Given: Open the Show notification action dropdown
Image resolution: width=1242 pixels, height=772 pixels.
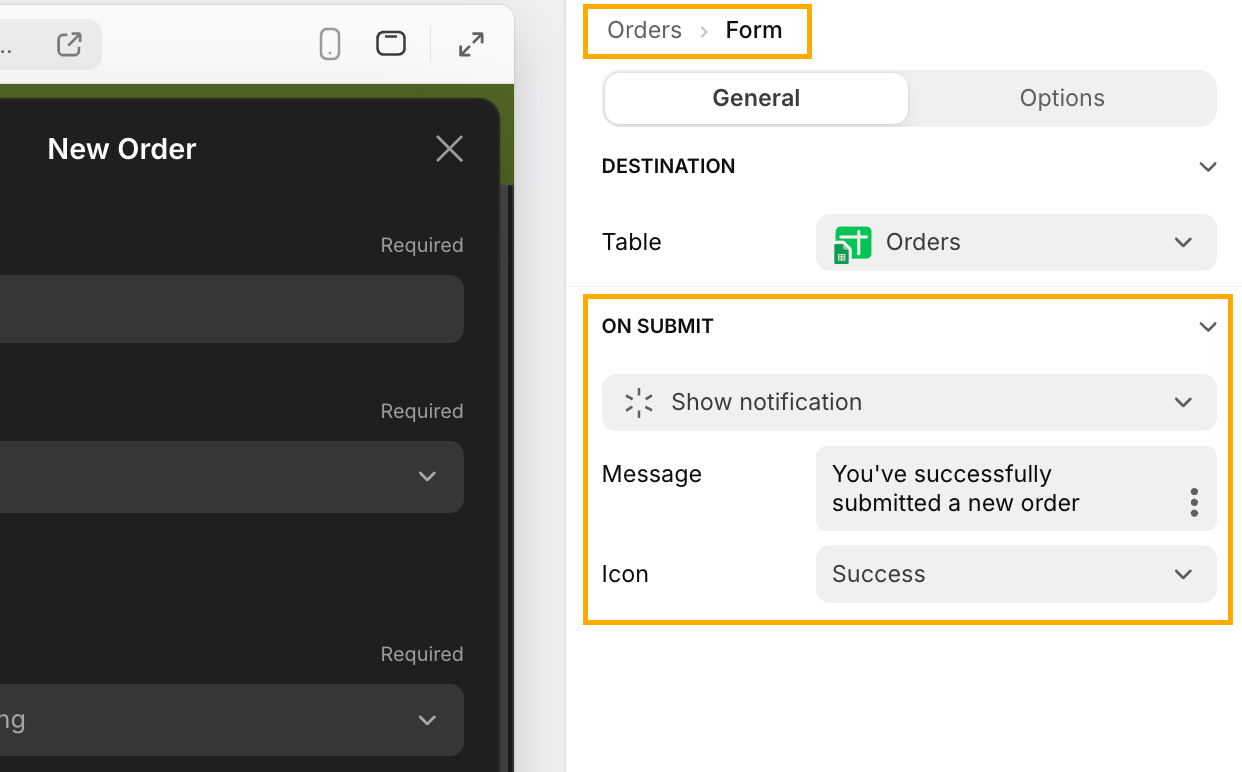Looking at the screenshot, I should pos(909,402).
